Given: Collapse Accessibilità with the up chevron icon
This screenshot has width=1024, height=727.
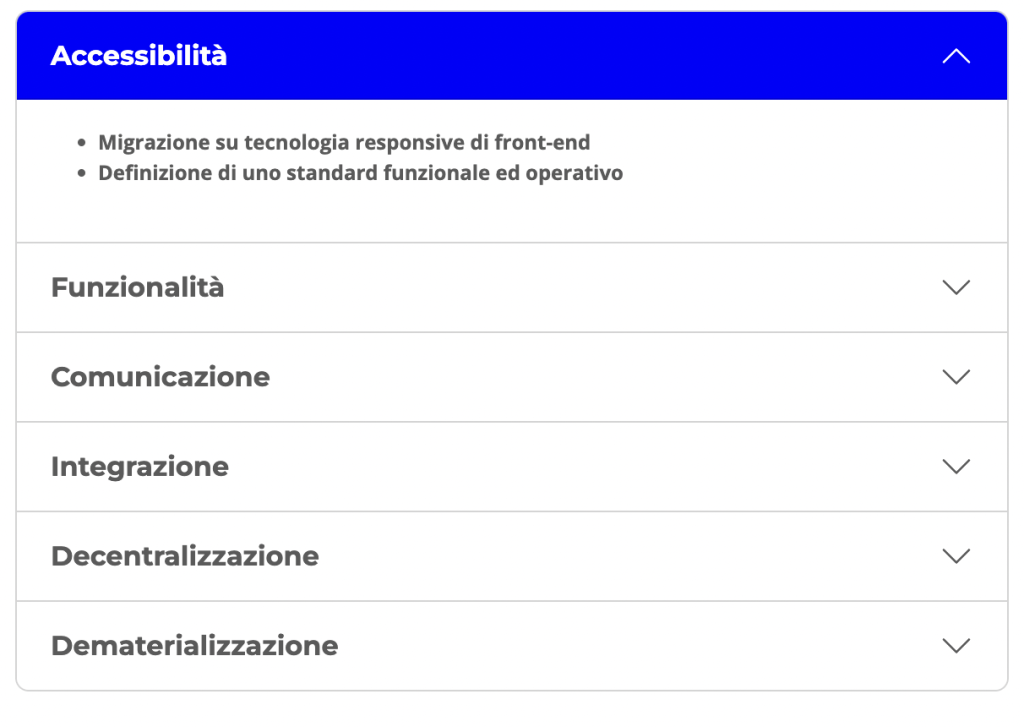Looking at the screenshot, I should (x=956, y=56).
